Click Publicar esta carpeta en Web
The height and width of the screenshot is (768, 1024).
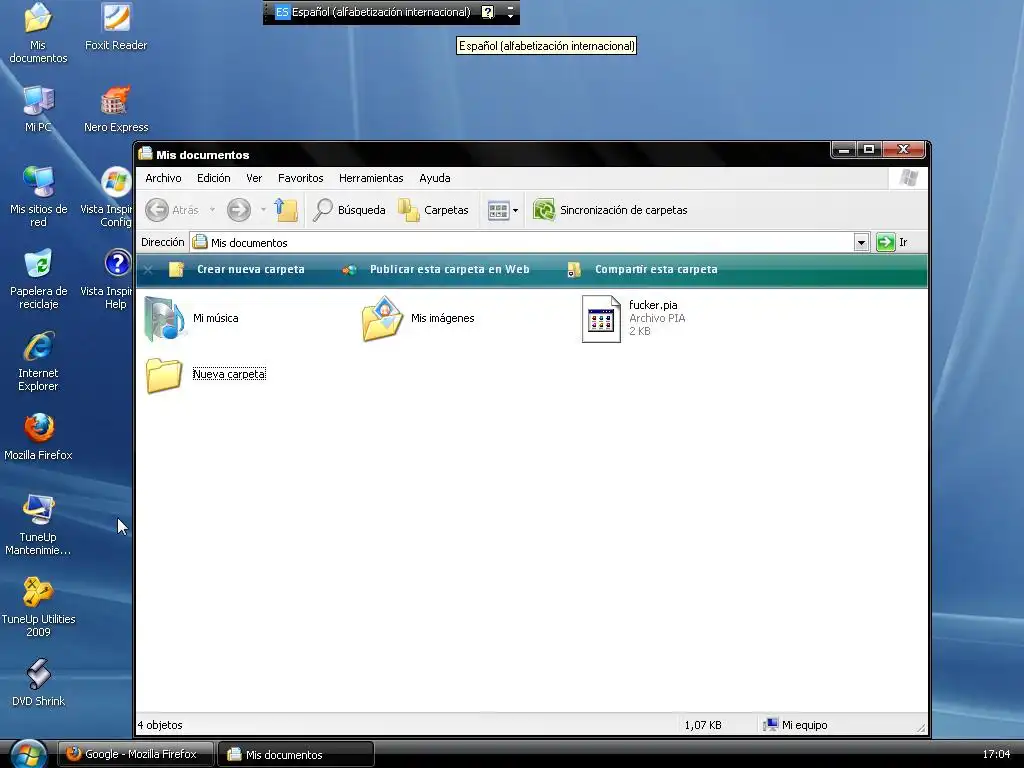(436, 269)
